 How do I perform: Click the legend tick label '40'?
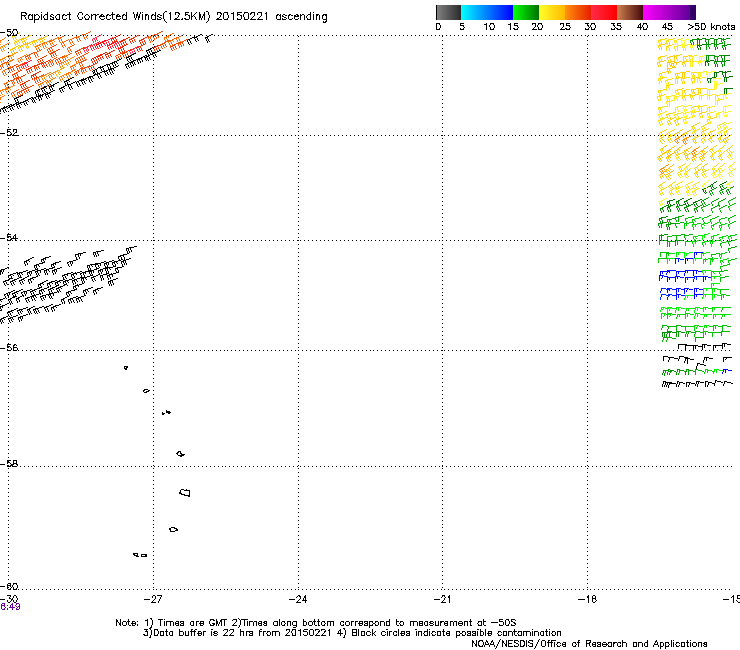click(x=642, y=27)
